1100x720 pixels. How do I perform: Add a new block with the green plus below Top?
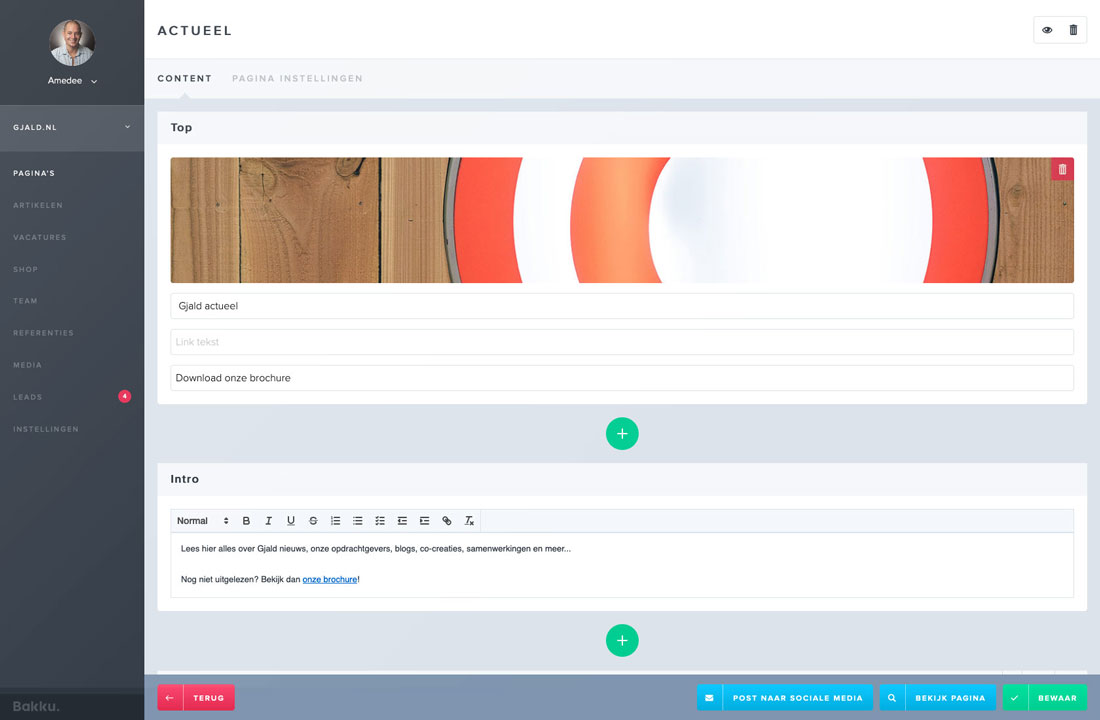point(622,433)
